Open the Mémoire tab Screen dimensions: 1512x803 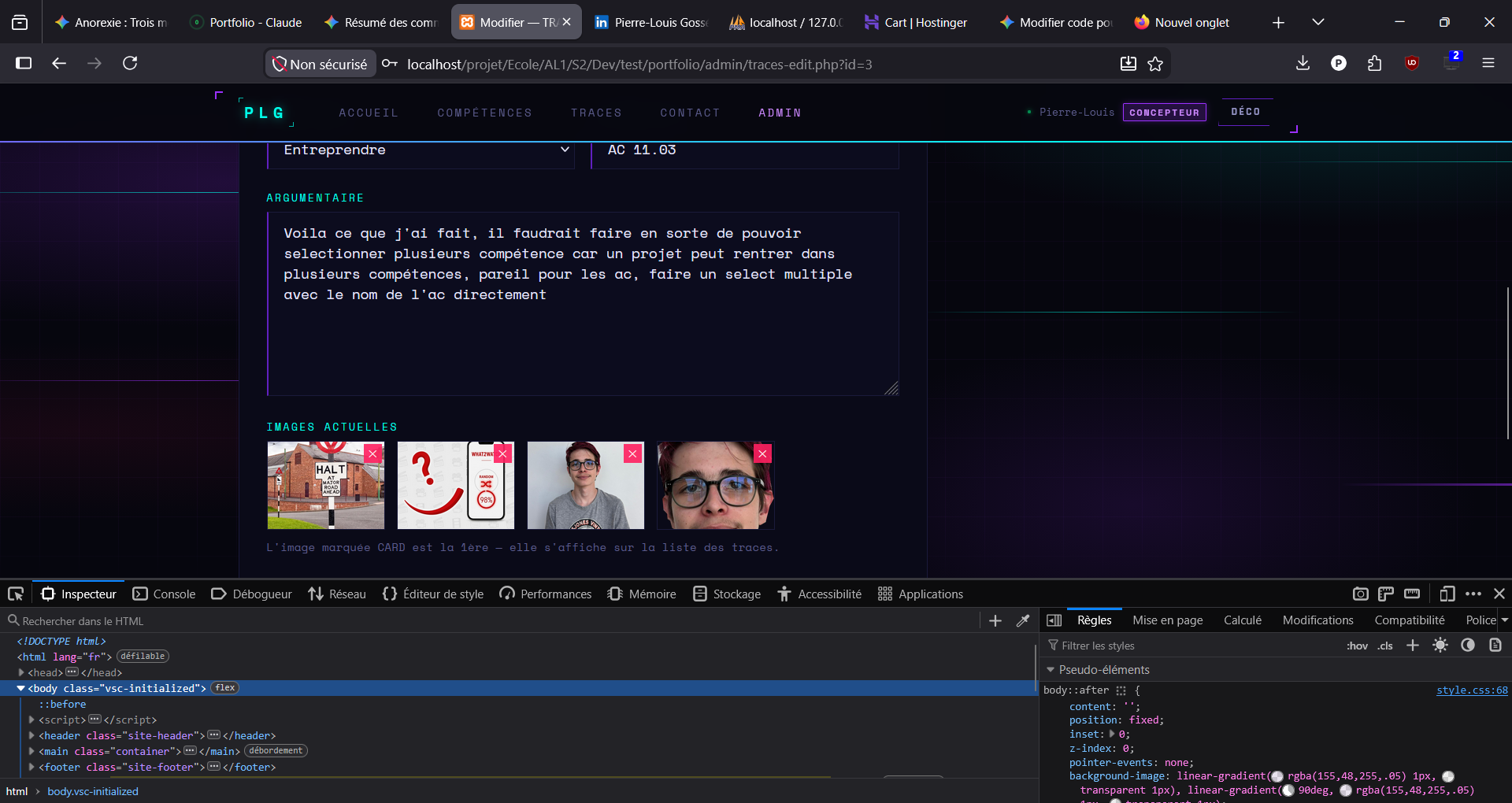tap(642, 594)
